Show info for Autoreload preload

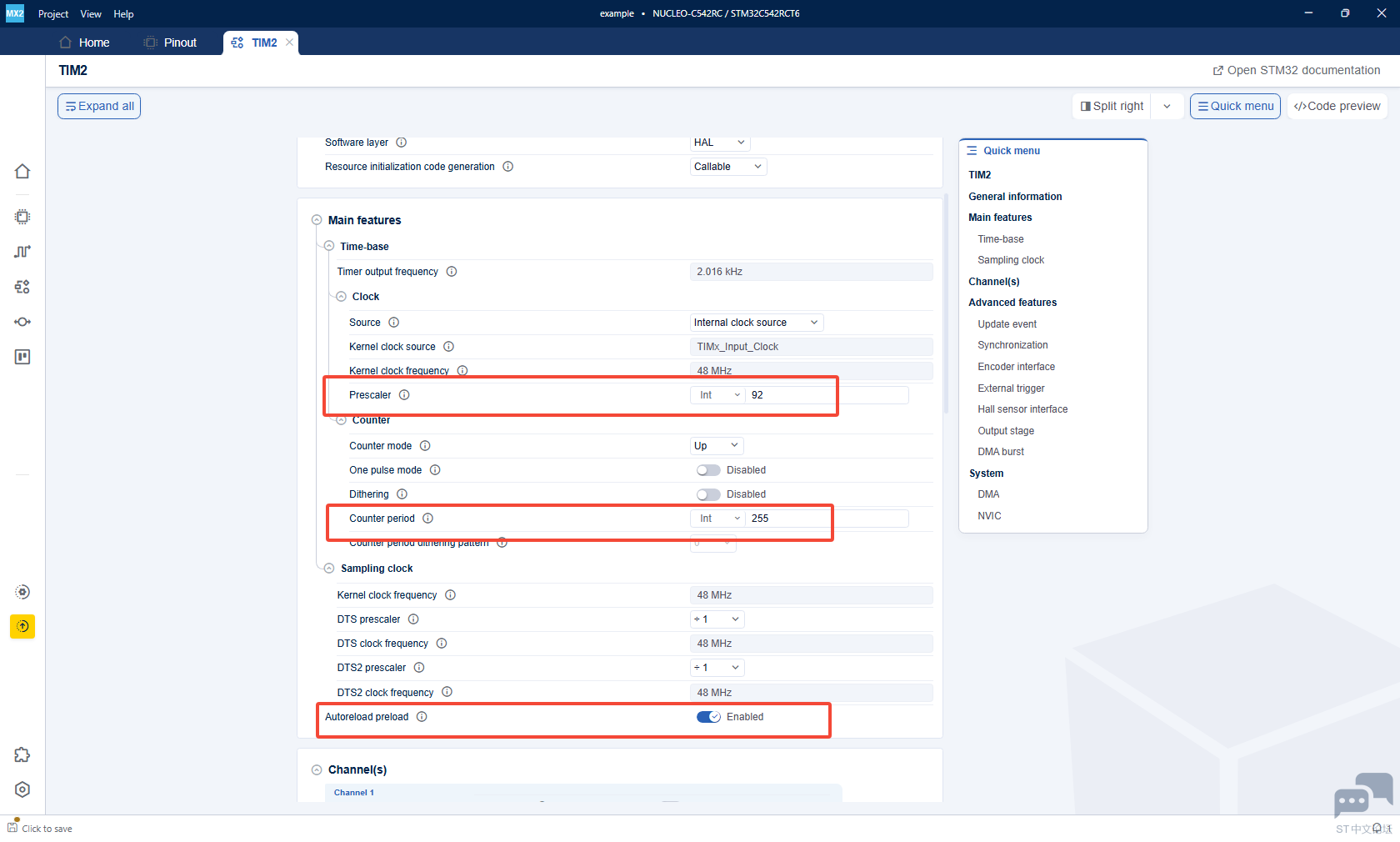point(422,717)
